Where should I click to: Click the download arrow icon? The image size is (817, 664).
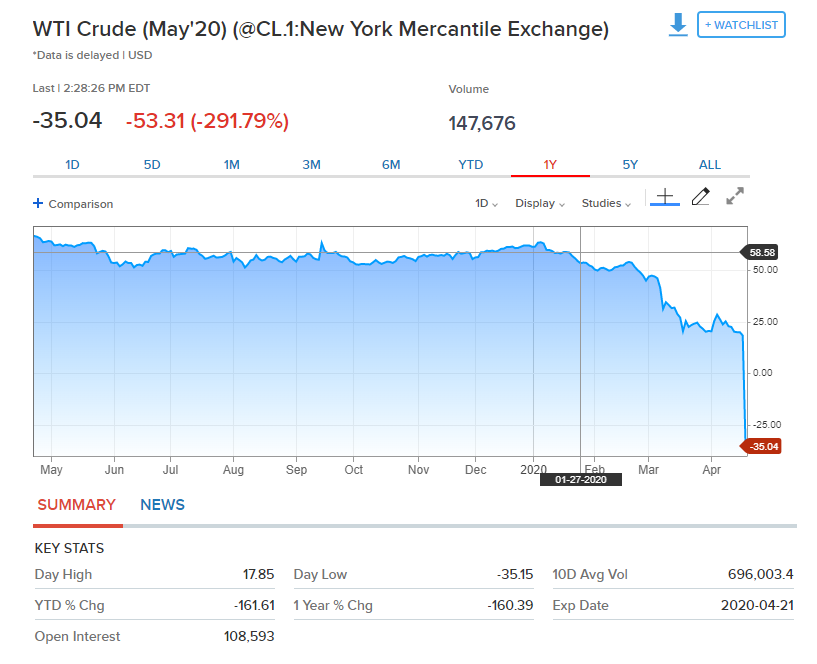[678, 25]
